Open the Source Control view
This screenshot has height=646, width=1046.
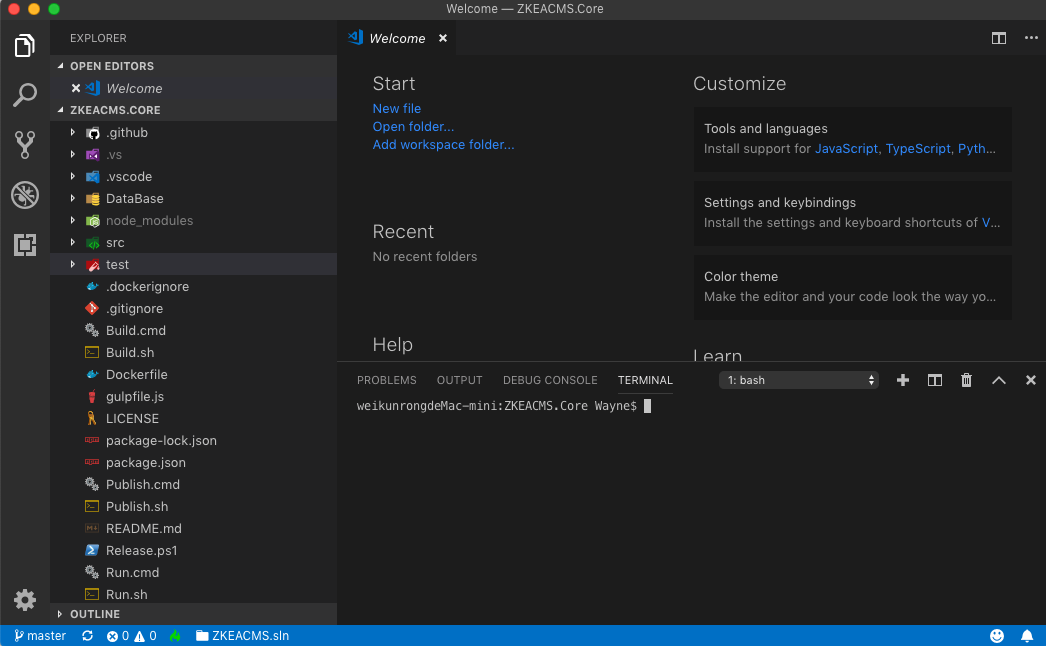25,145
